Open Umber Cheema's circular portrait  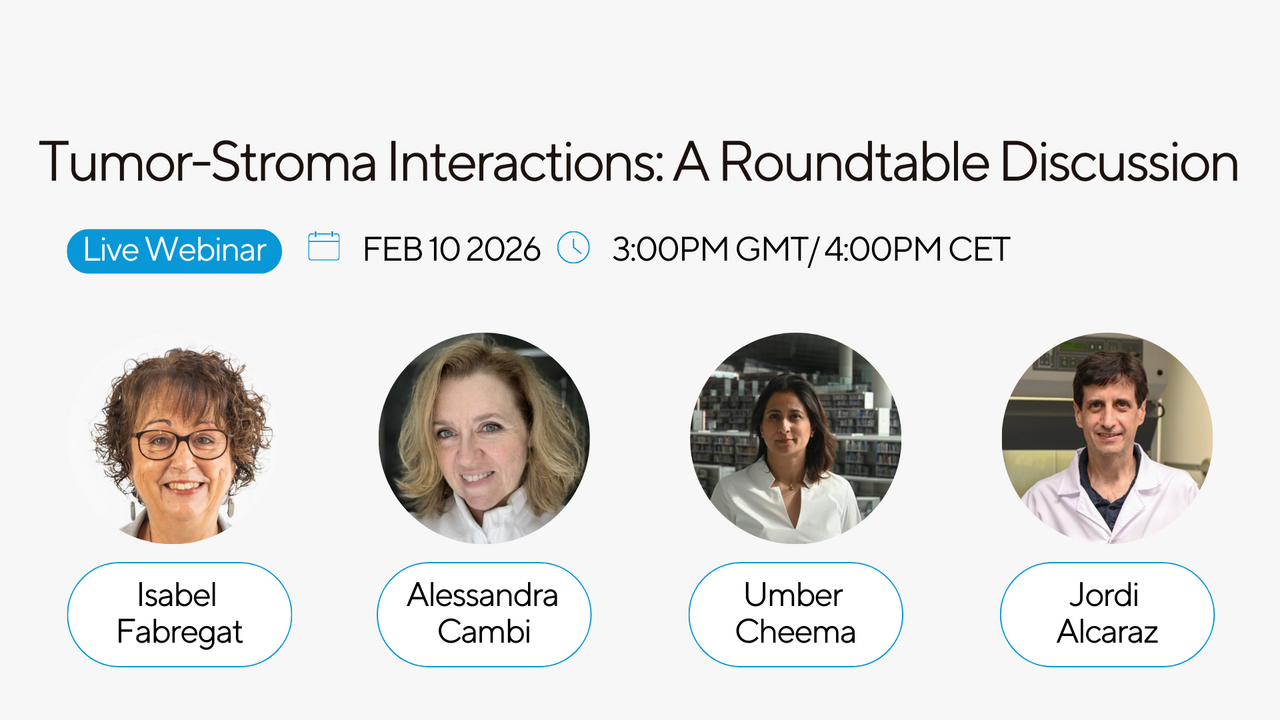[x=796, y=438]
